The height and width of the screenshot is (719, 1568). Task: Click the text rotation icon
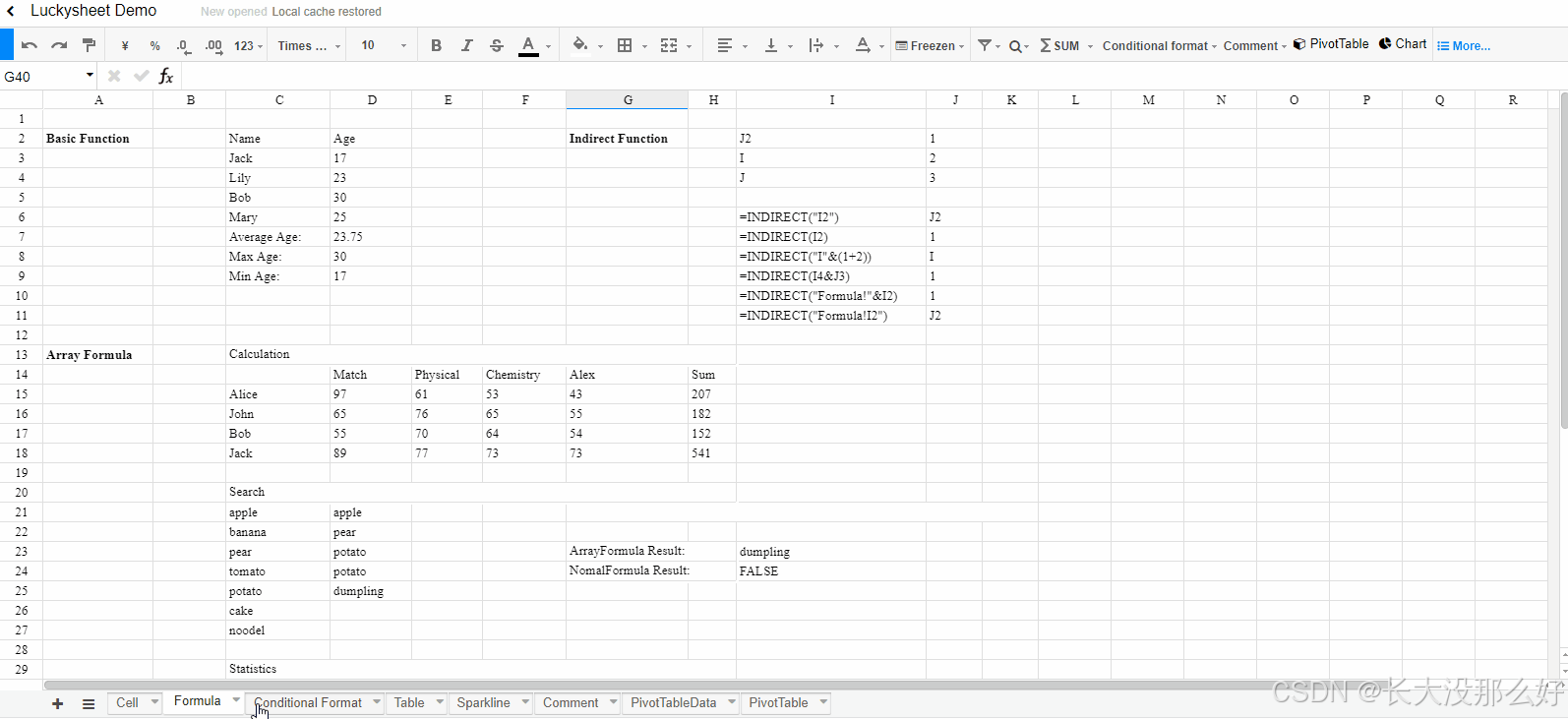863,45
